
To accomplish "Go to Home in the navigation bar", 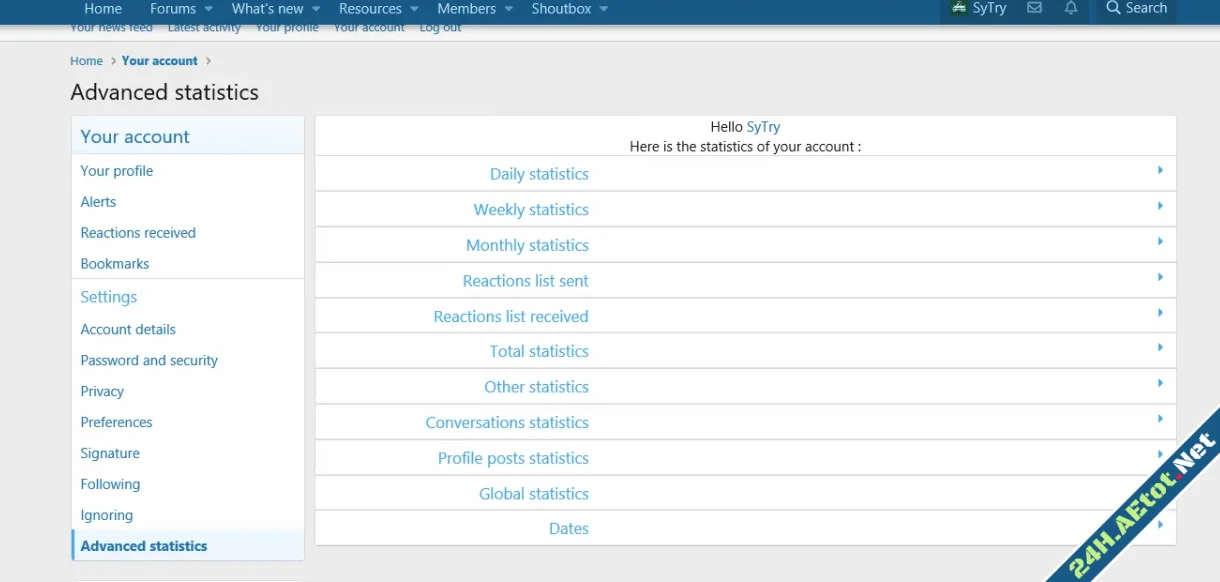I will coord(102,9).
